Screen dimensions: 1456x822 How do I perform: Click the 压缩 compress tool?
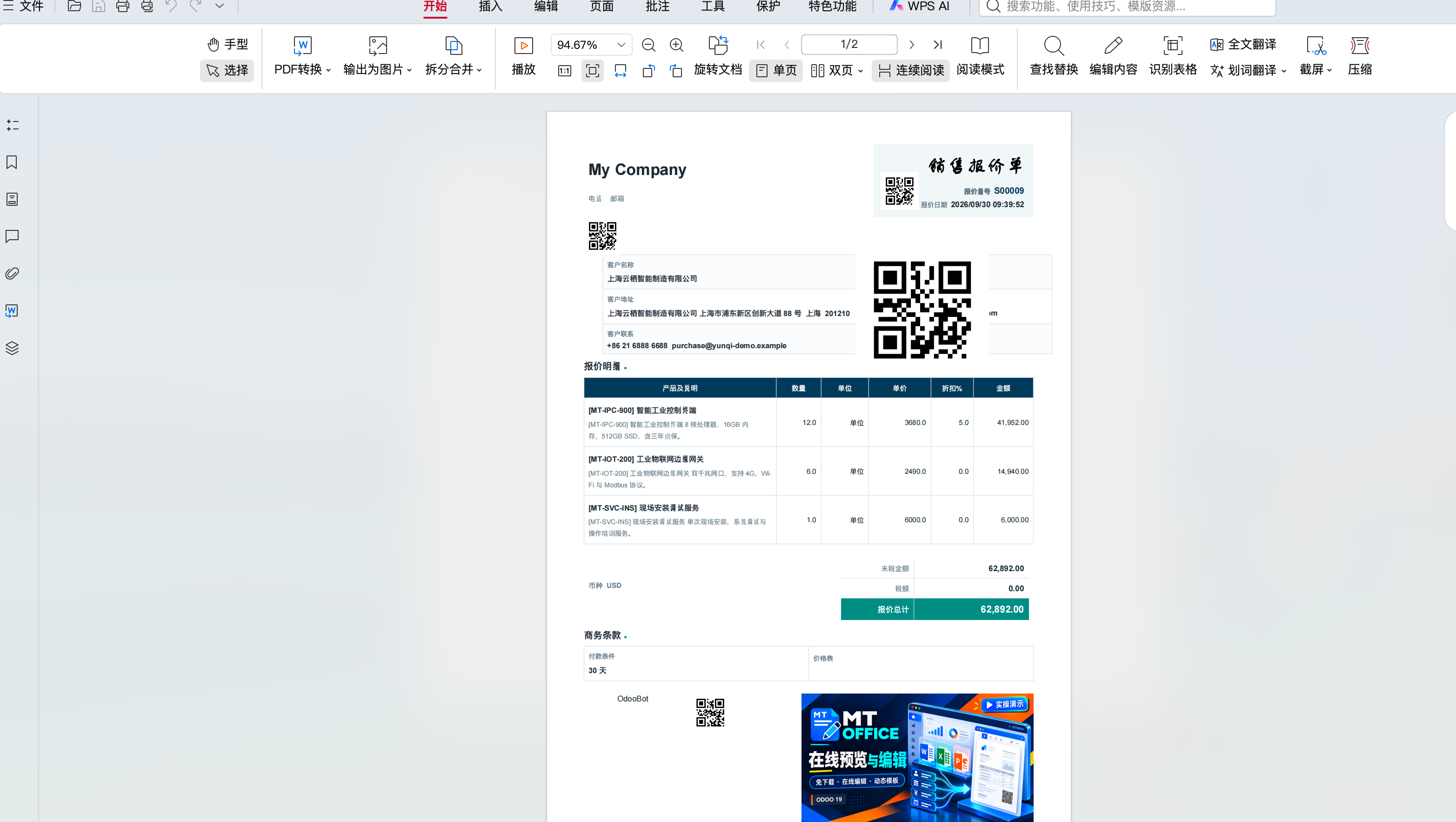[x=1360, y=57]
